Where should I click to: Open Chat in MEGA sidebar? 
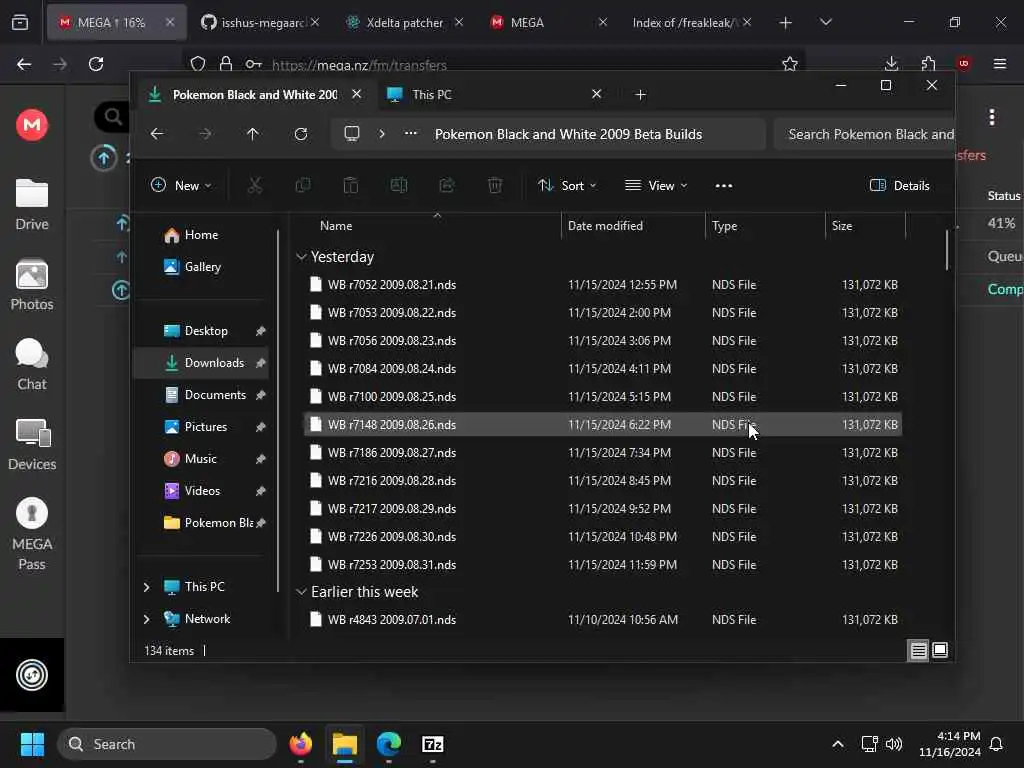point(31,364)
